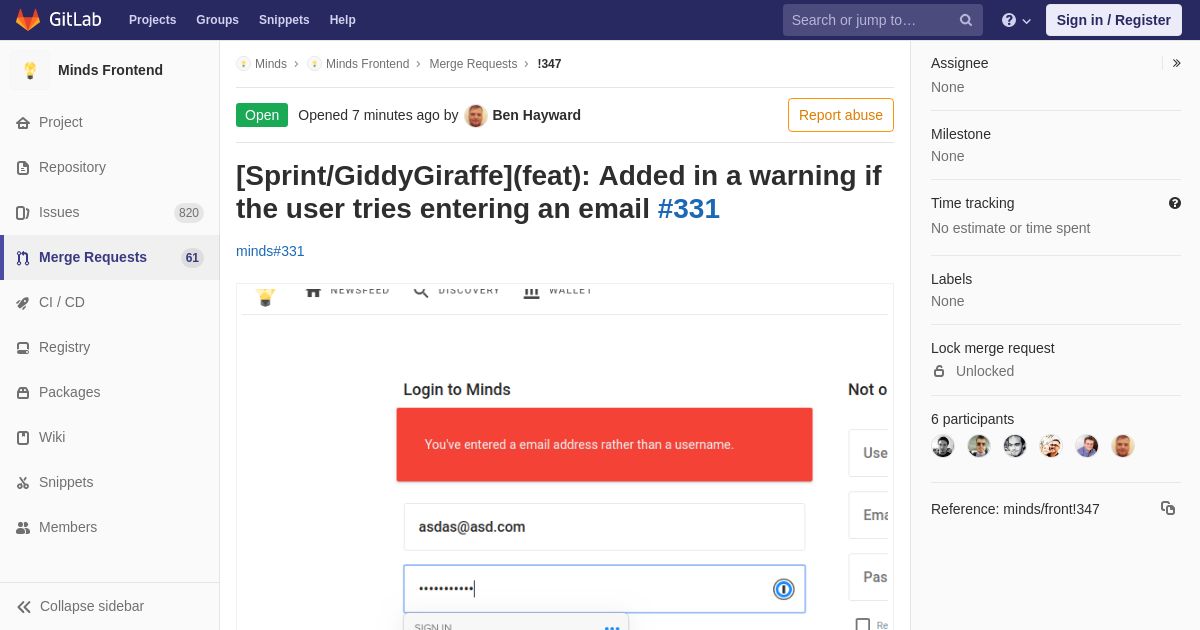
Task: Click the Merge Requests icon in sidebar
Action: [x=23, y=258]
